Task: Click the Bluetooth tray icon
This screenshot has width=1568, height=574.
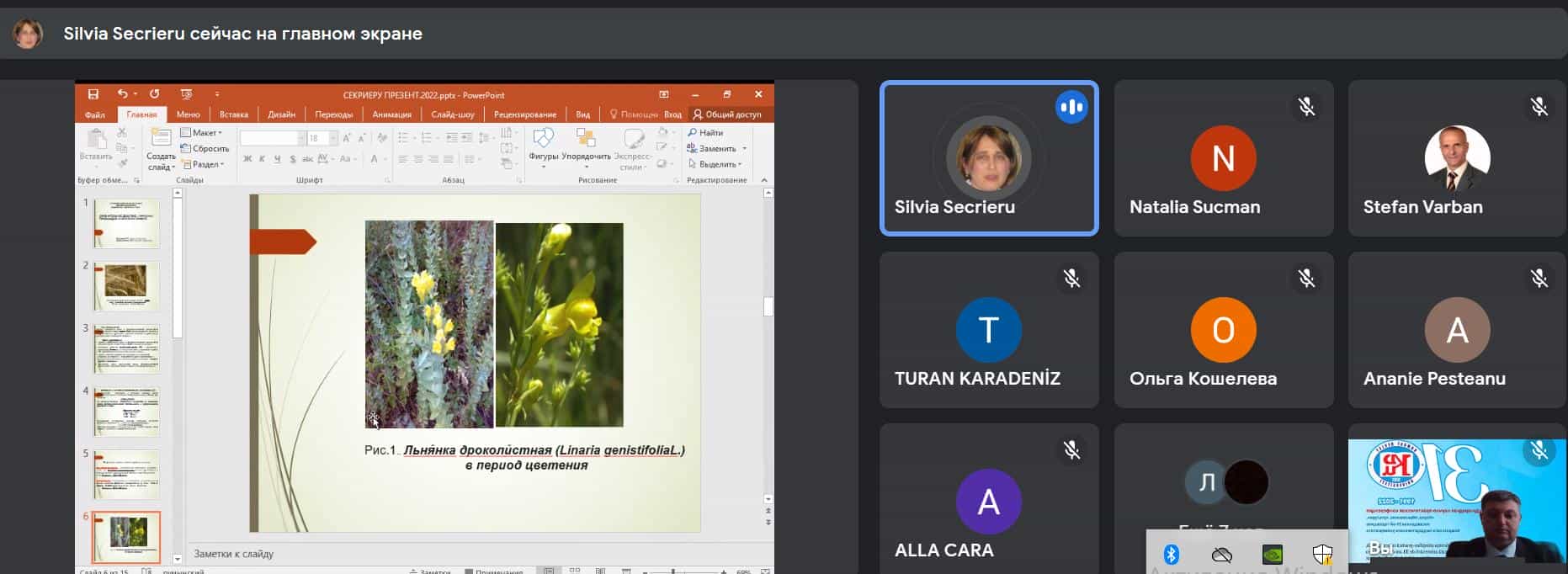Action: (1171, 554)
